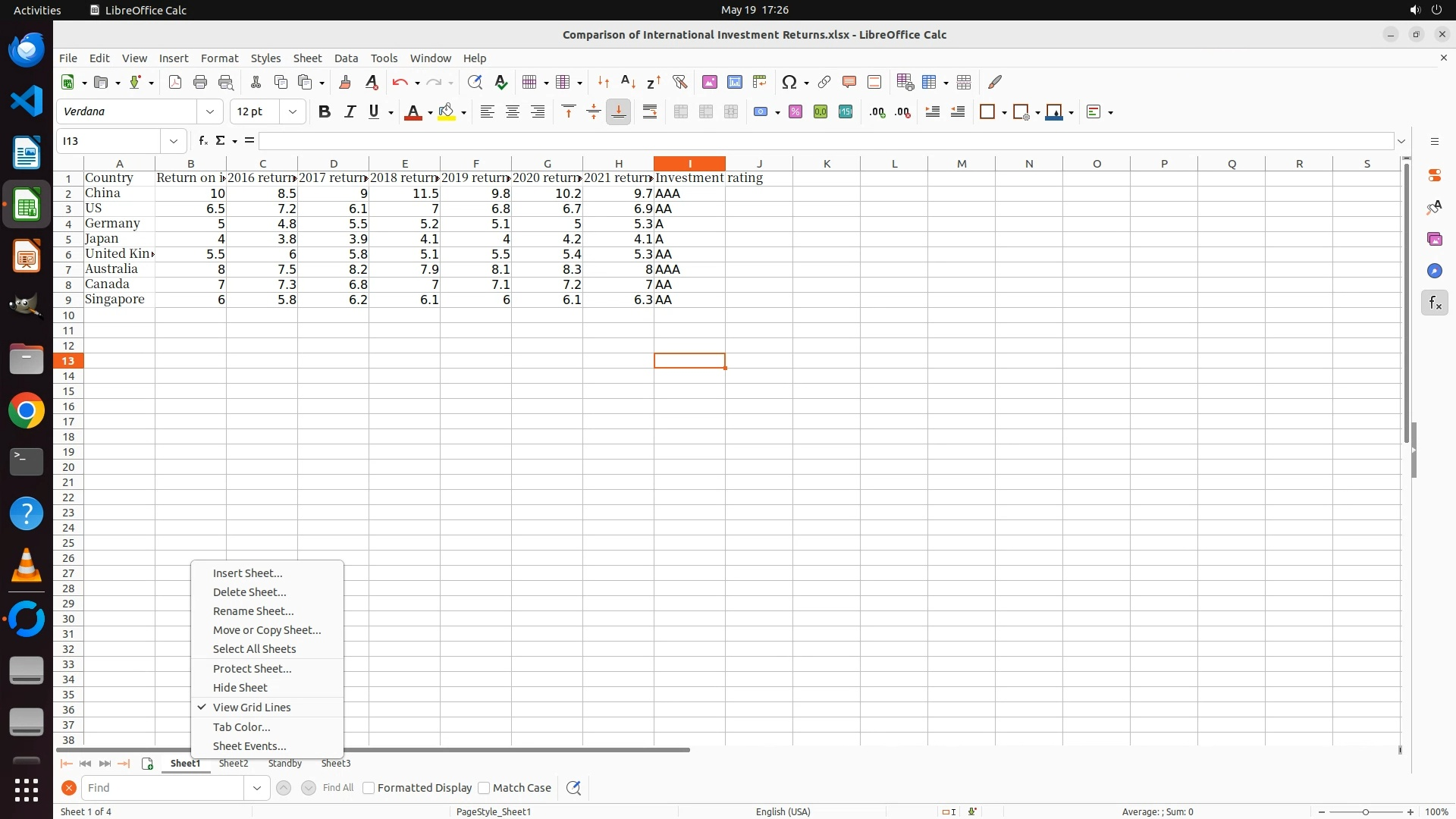Enable the Match Case checkbox
The width and height of the screenshot is (1456, 819).
tap(484, 788)
